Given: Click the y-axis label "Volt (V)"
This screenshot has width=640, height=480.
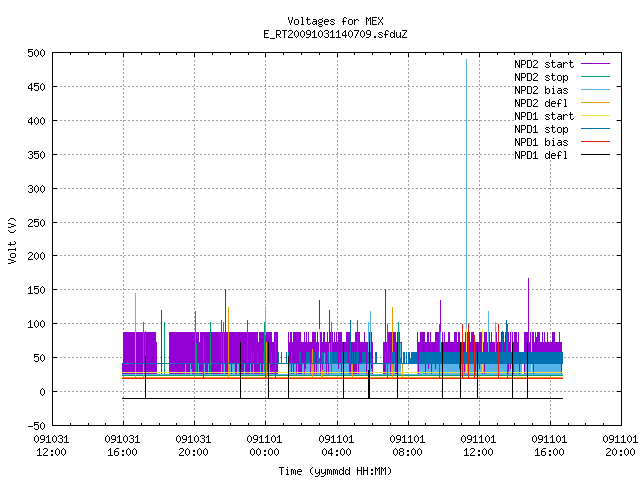Looking at the screenshot, I should (x=12, y=240).
